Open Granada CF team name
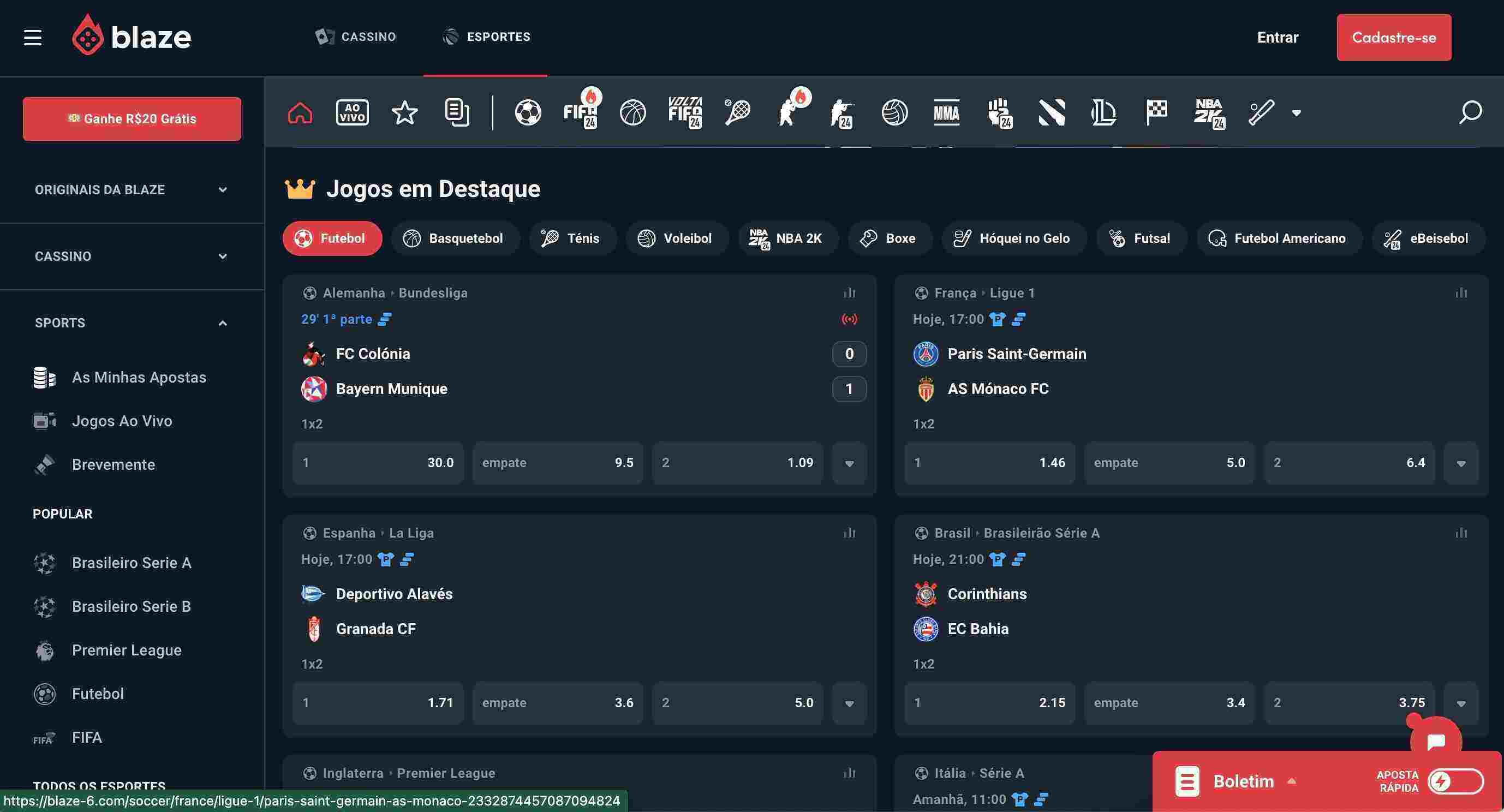Image resolution: width=1504 pixels, height=812 pixels. point(375,629)
